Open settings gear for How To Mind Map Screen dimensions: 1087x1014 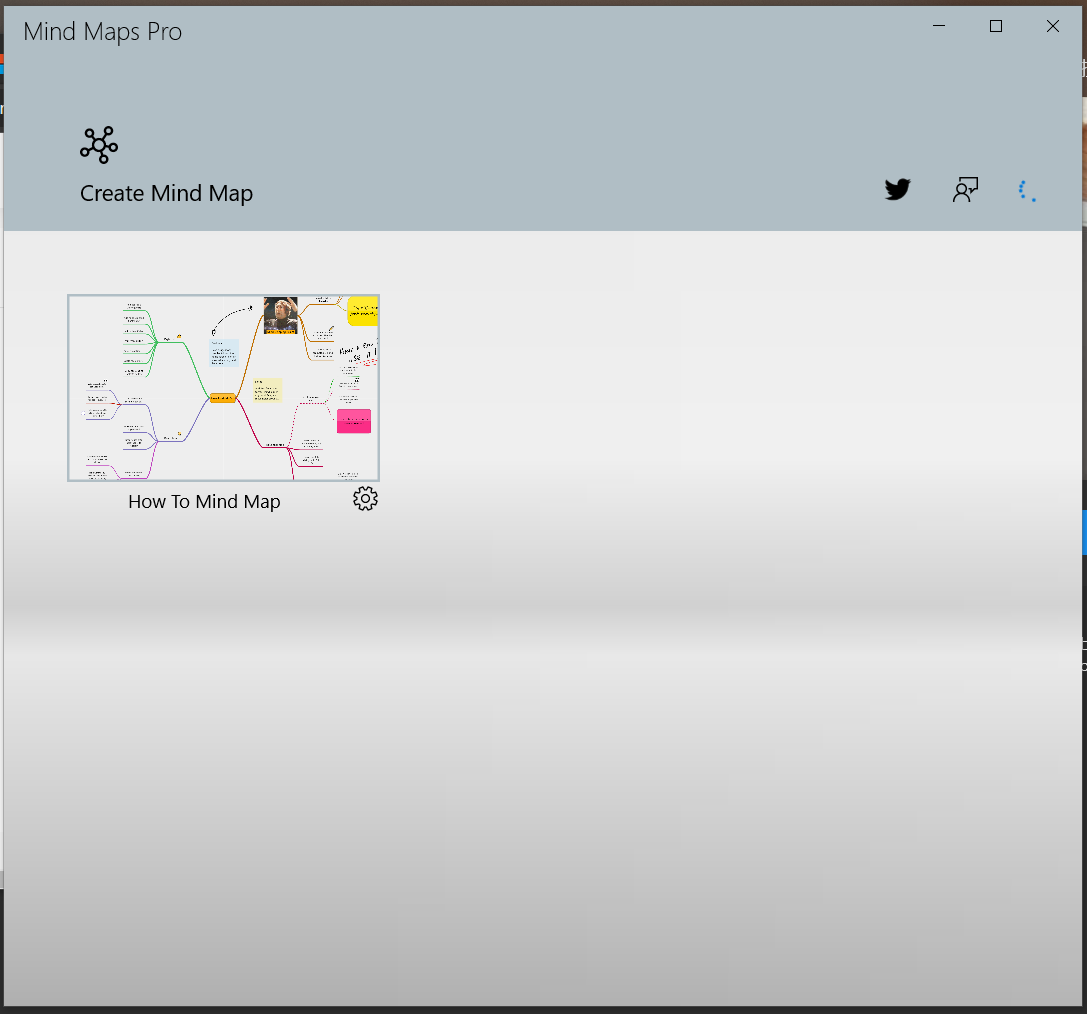coord(365,498)
